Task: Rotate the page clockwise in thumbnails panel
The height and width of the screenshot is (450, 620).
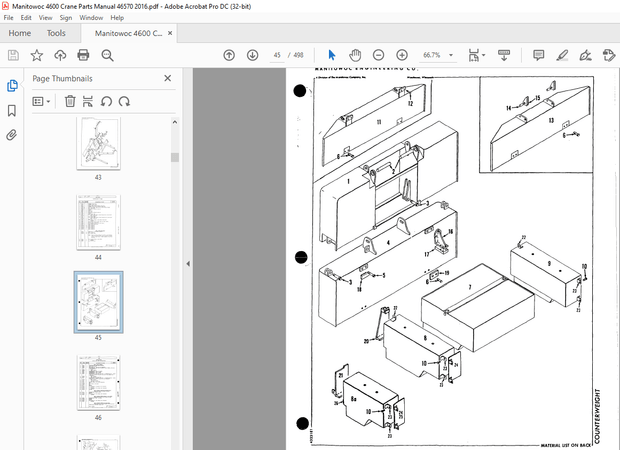Action: coord(124,100)
